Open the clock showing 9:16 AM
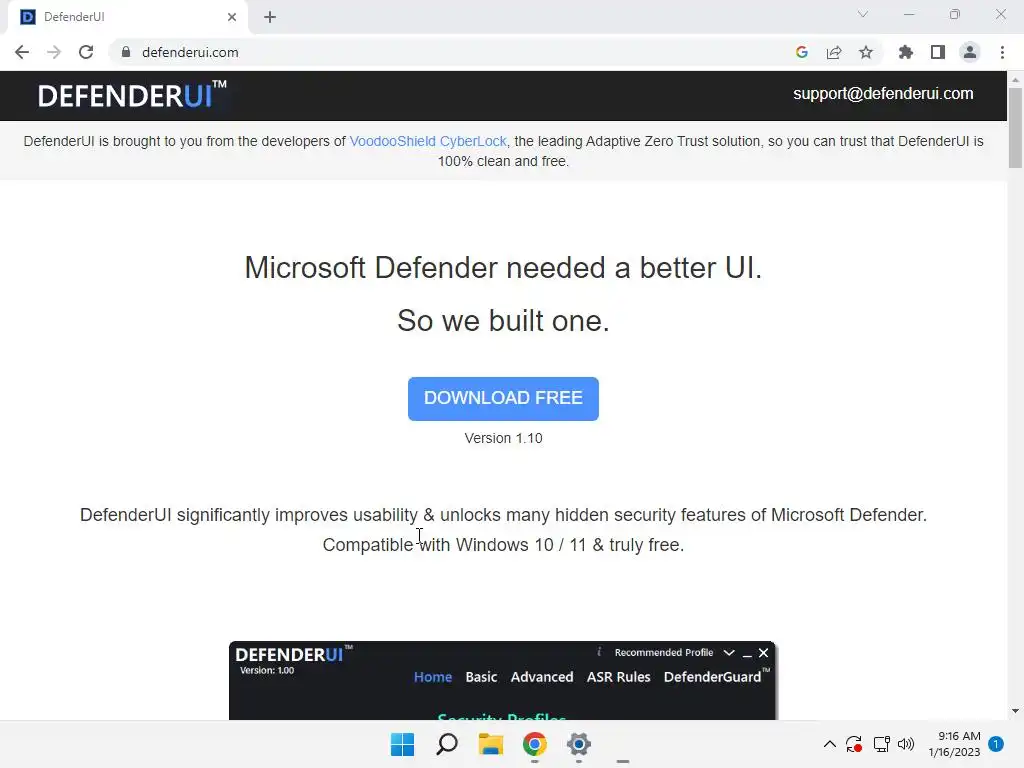Screen dimensions: 1024x768 pos(954,744)
